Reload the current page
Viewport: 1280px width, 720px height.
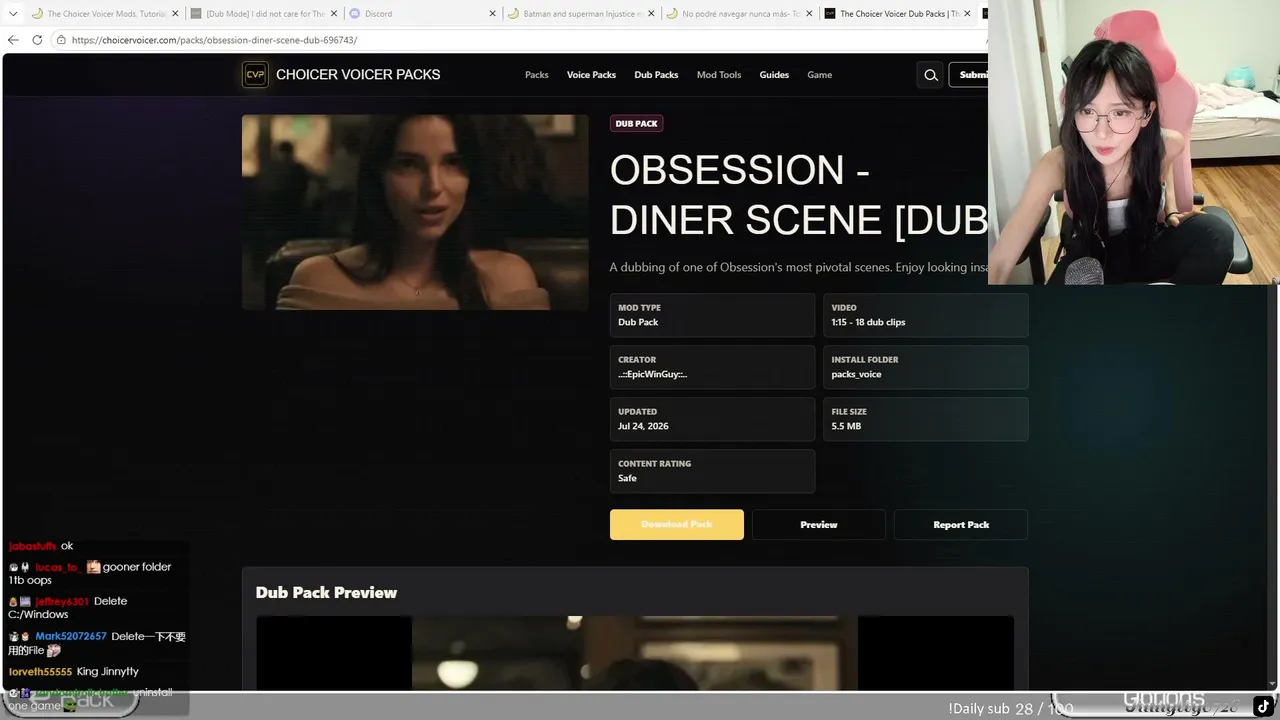tap(37, 40)
